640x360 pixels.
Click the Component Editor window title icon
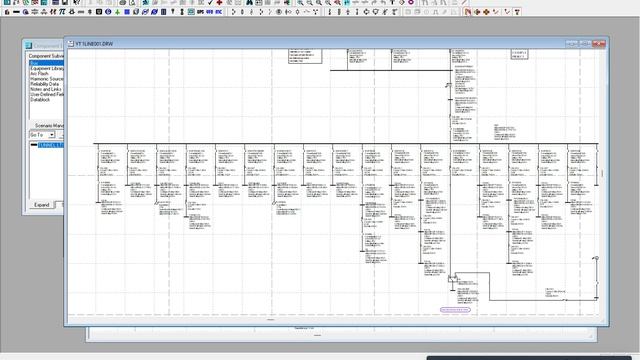pos(28,45)
